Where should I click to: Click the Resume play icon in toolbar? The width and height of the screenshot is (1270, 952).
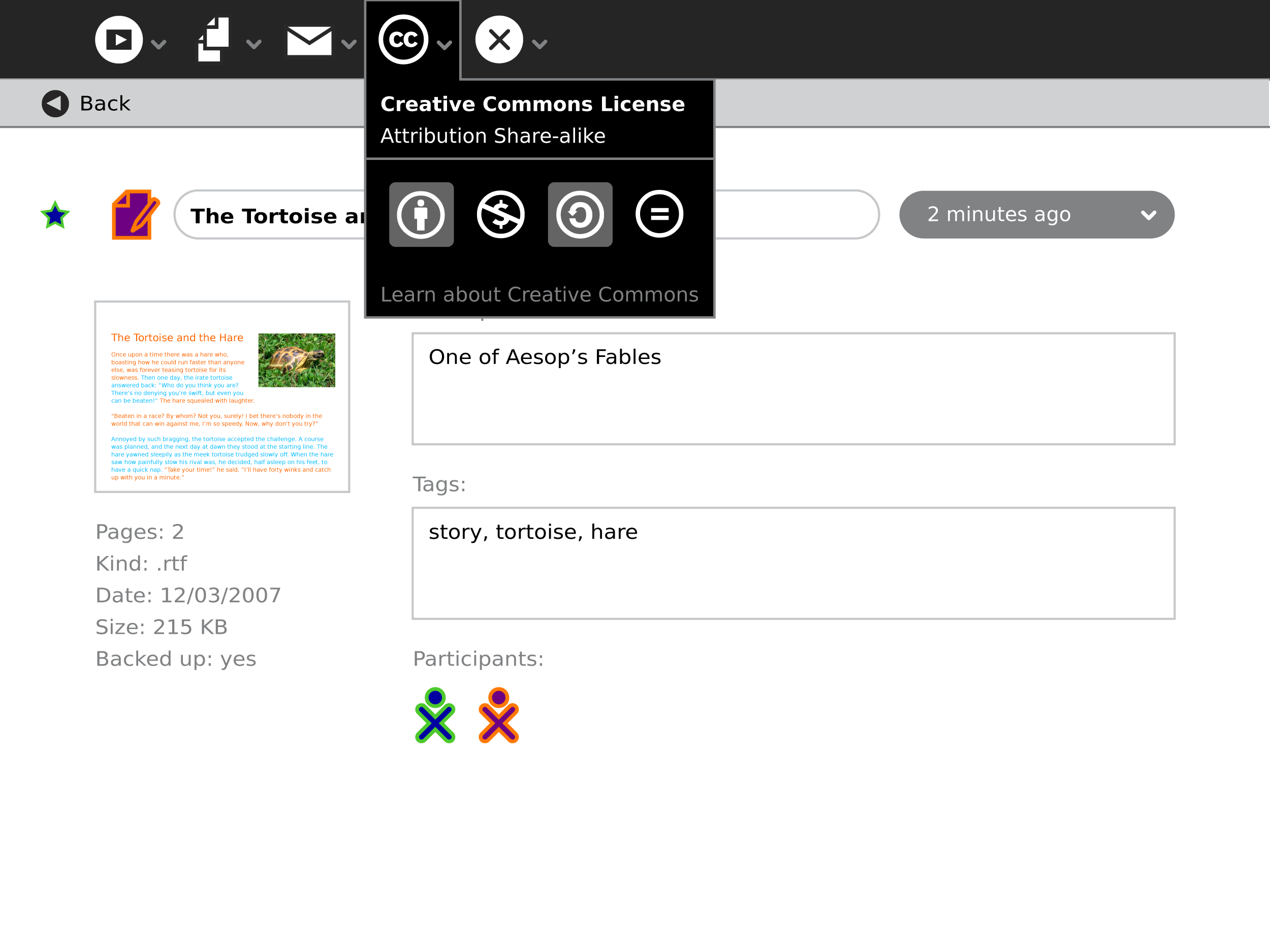pos(119,40)
